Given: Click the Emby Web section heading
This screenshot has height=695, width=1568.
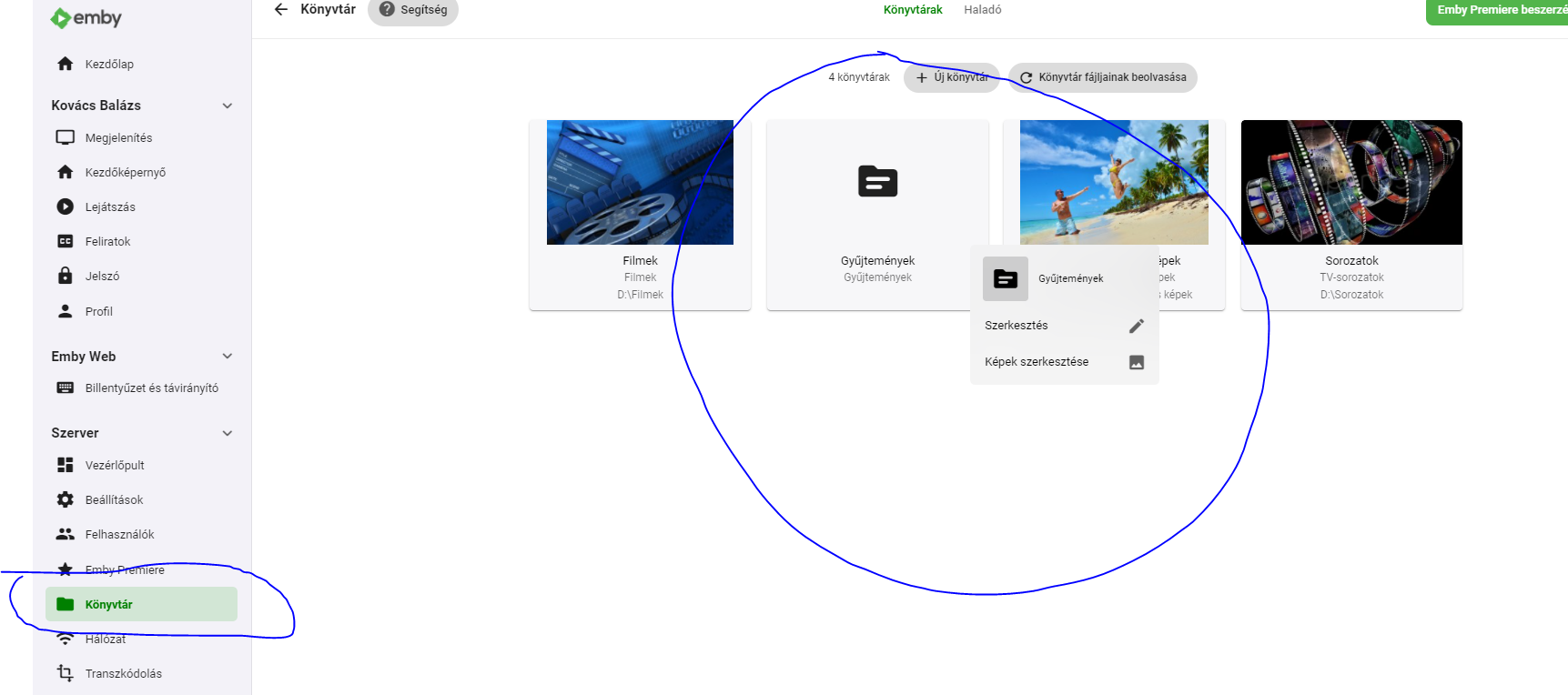Looking at the screenshot, I should (83, 356).
